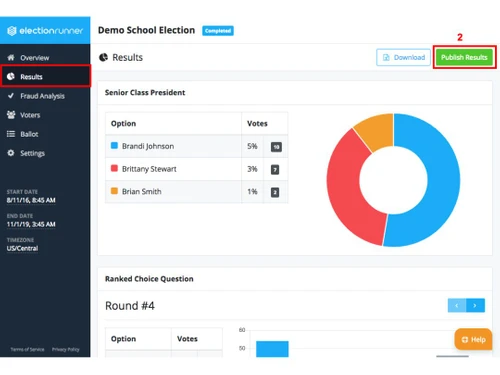The width and height of the screenshot is (500, 375).
Task: Click the Overview home icon
Action: [x=11, y=57]
